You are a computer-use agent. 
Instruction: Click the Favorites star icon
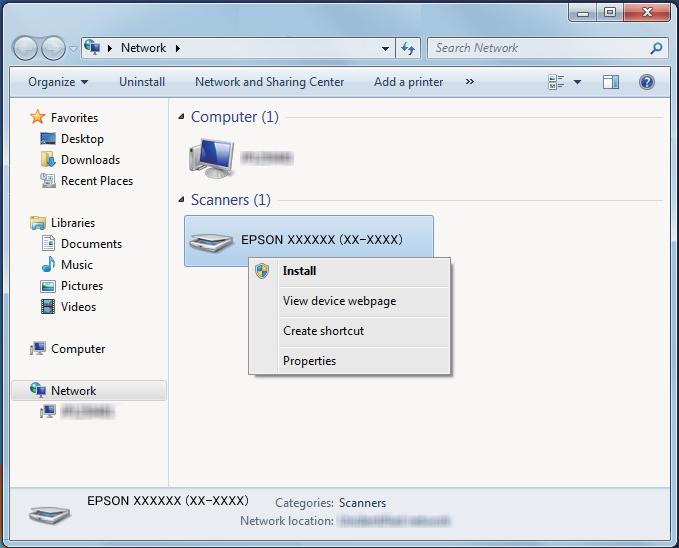pyautogui.click(x=38, y=117)
